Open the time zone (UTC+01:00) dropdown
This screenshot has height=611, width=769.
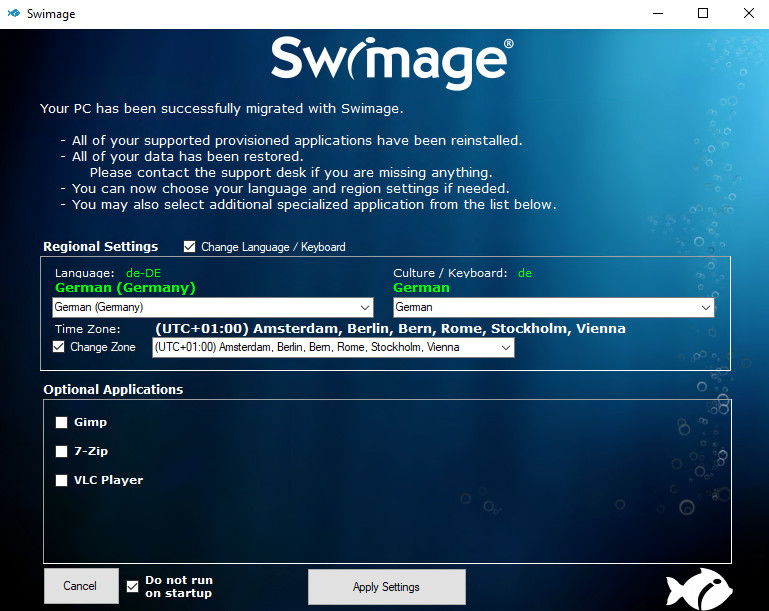[x=333, y=347]
